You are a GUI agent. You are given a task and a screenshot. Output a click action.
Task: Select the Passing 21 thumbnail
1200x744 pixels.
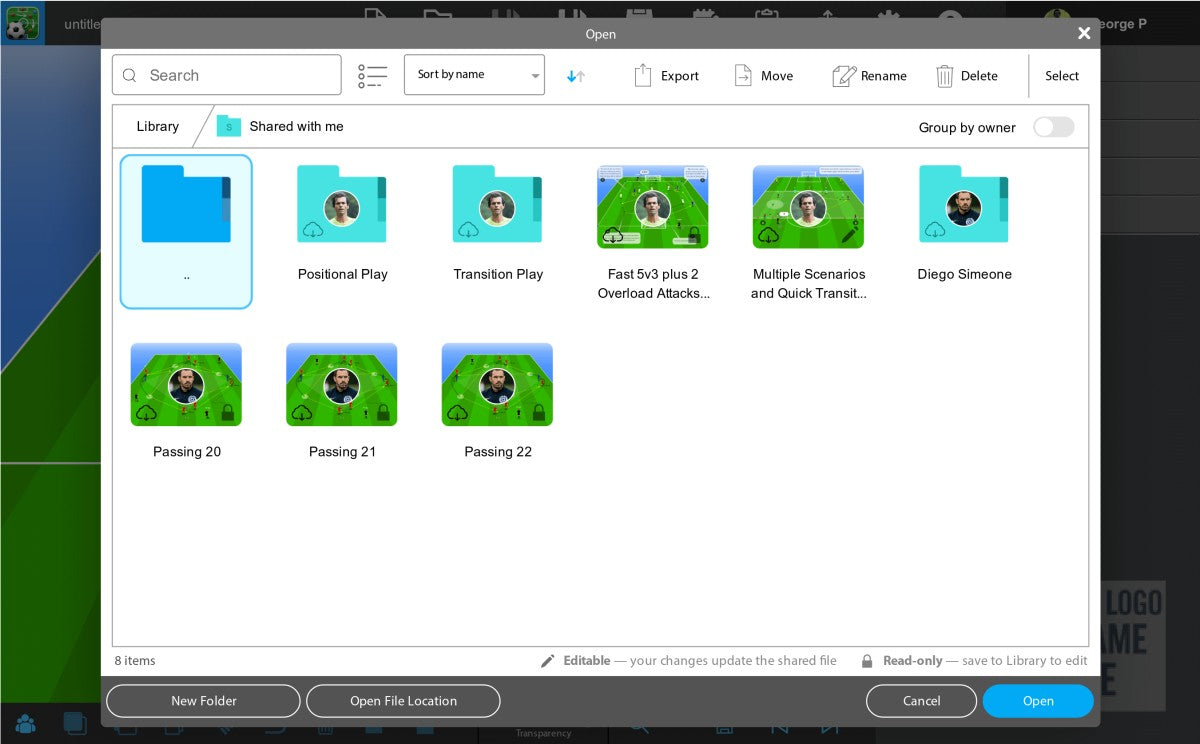coord(342,385)
